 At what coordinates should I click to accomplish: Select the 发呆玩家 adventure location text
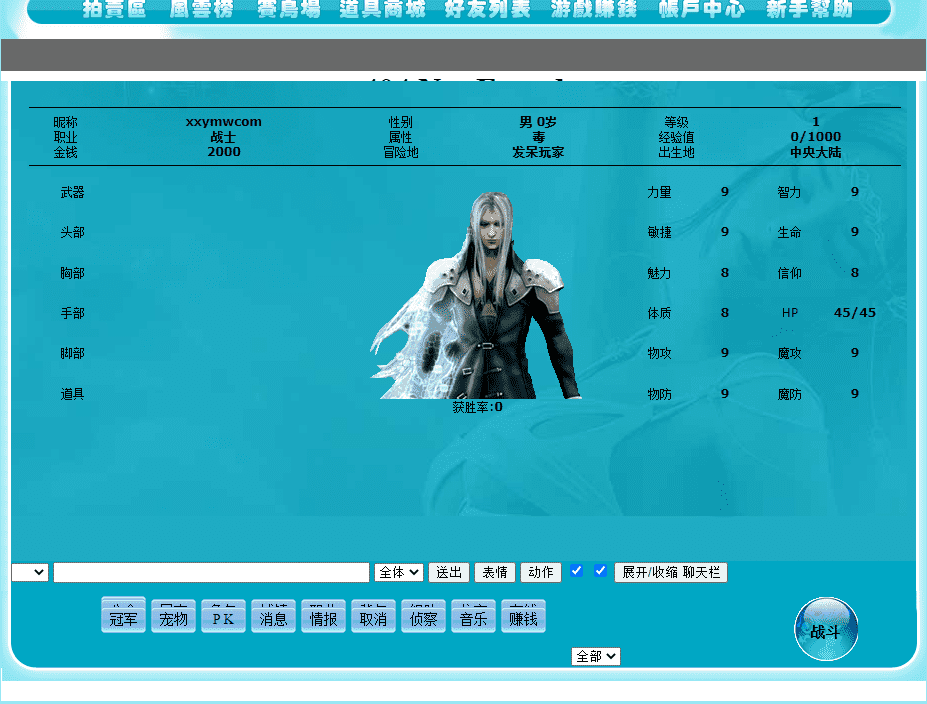538,152
